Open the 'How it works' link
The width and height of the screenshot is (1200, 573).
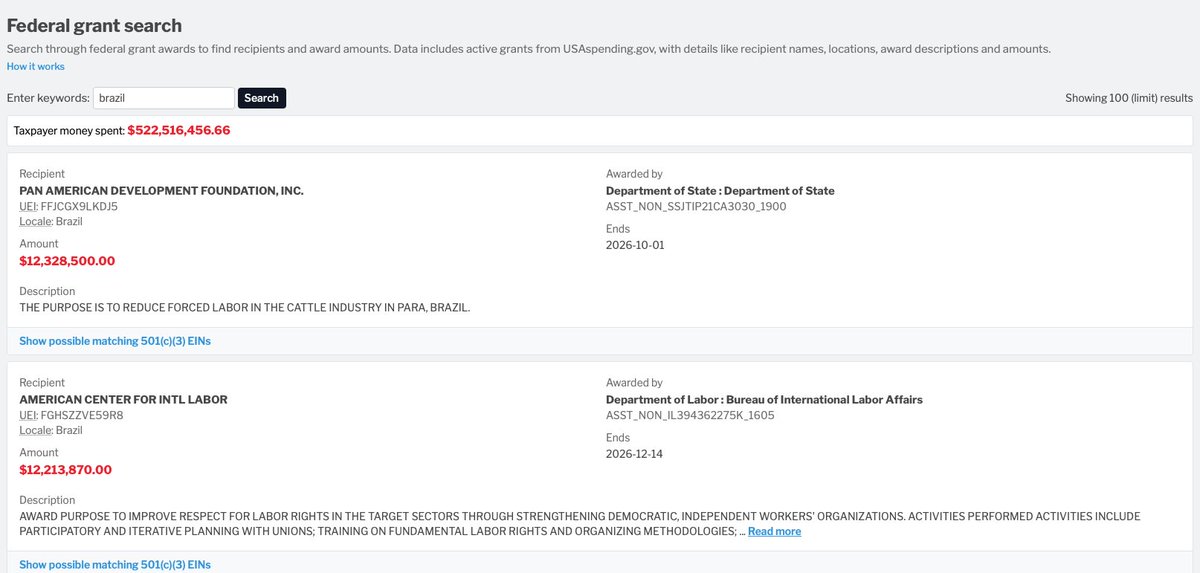tap(36, 66)
